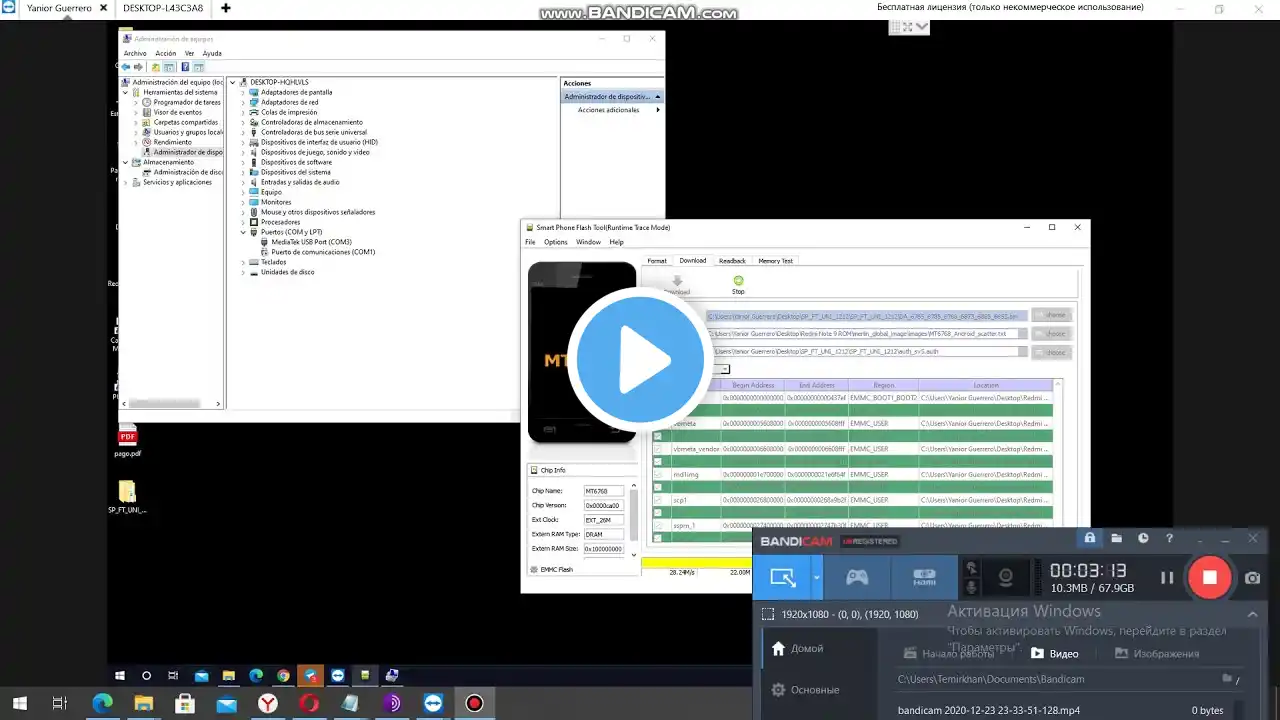This screenshot has height=720, width=1280.
Task: Open Flash Tool File menu
Action: click(x=530, y=242)
